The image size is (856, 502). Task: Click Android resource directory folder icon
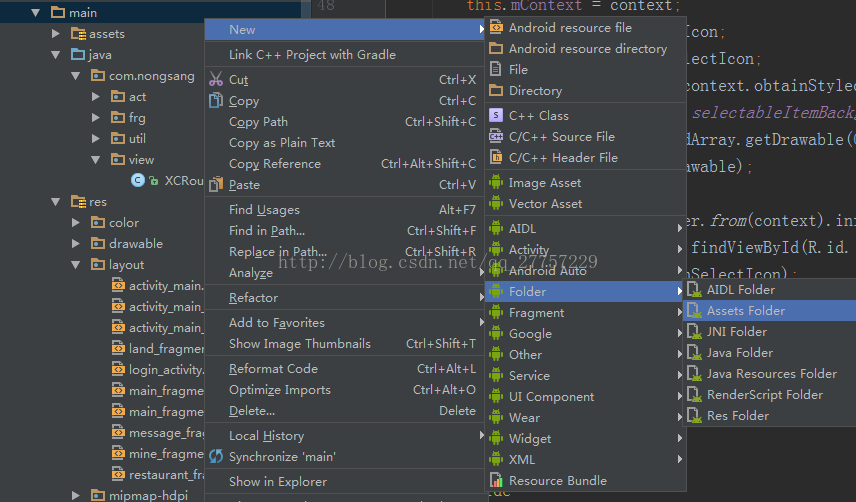[496, 48]
